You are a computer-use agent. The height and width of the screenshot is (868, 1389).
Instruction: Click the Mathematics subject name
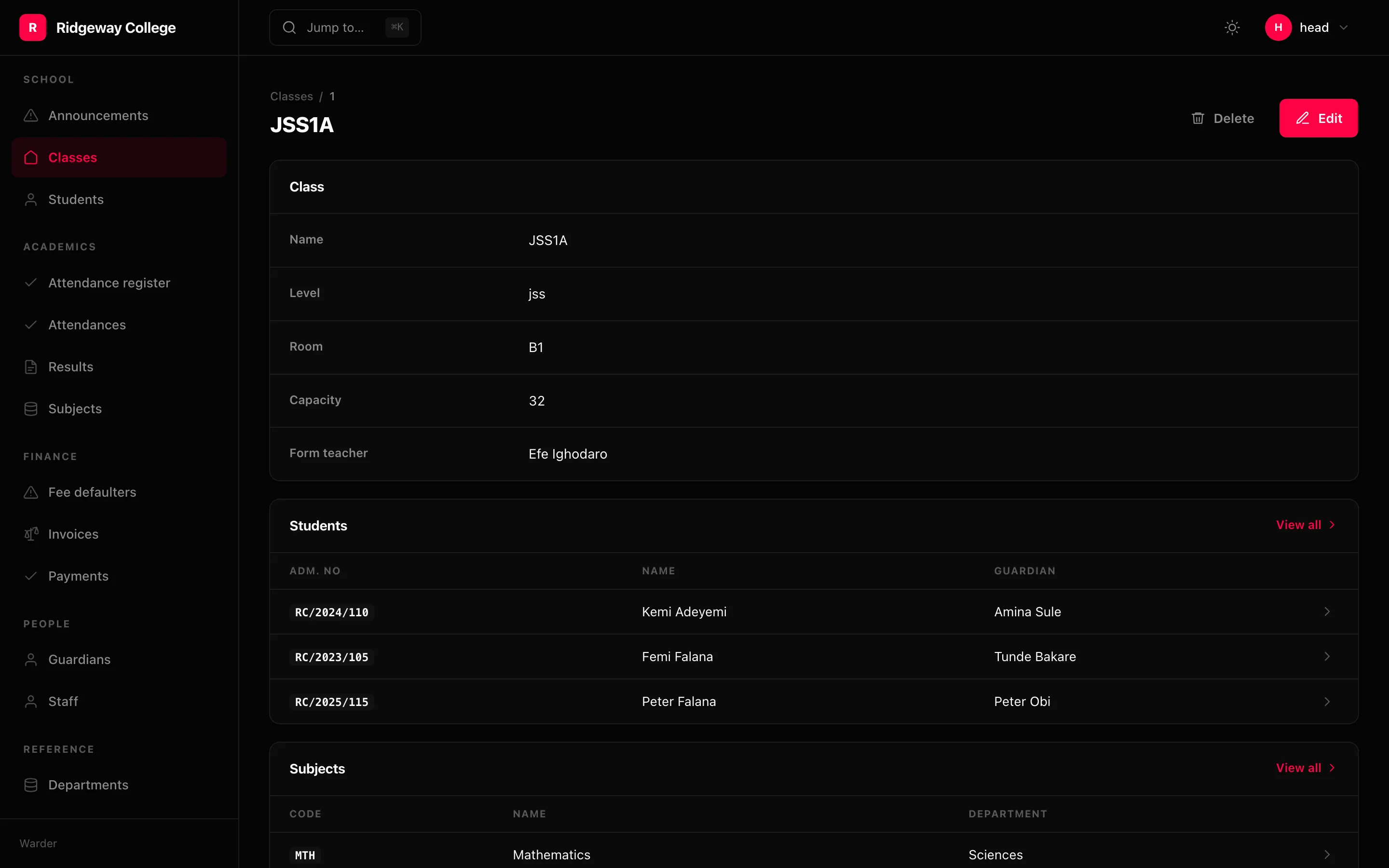(x=552, y=855)
